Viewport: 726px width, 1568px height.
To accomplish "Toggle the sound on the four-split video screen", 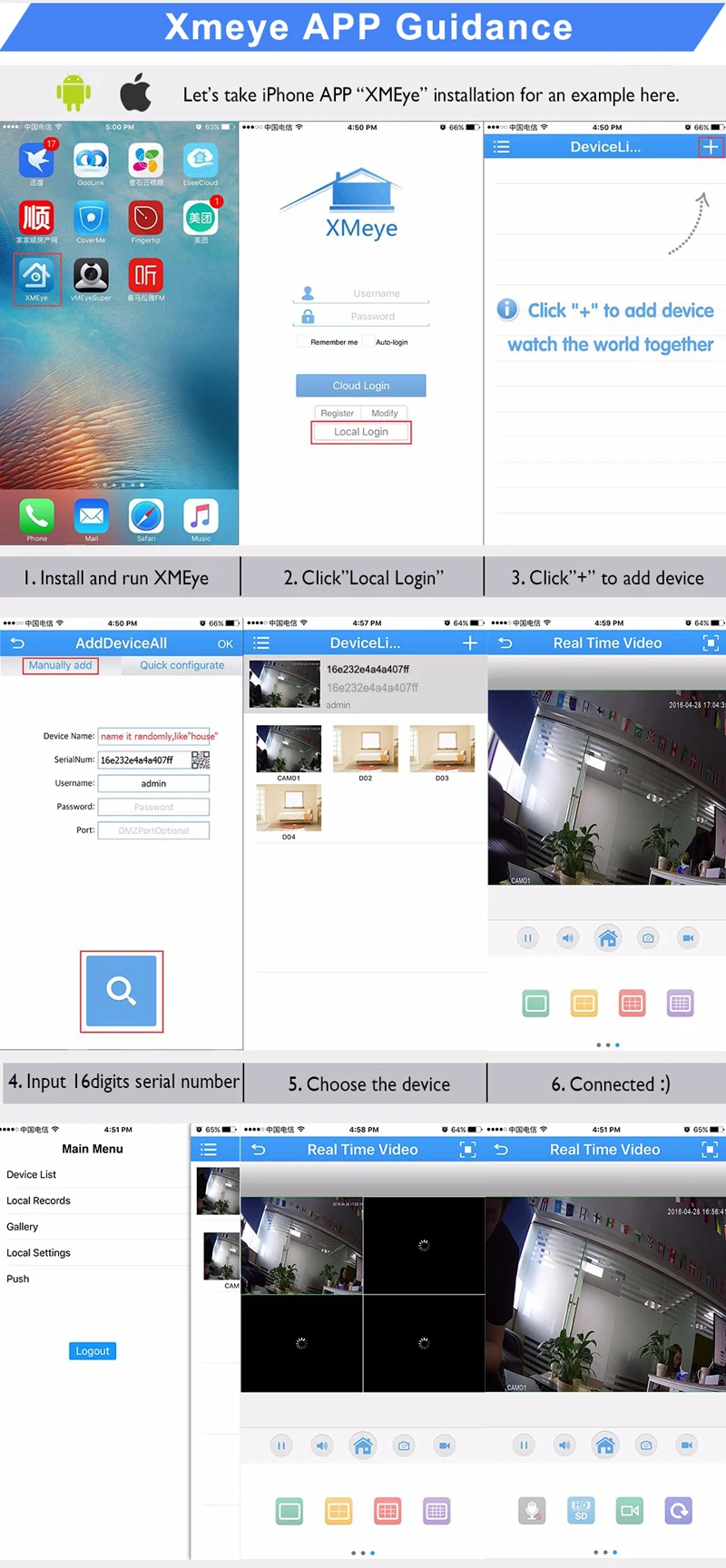I will coord(322,1445).
